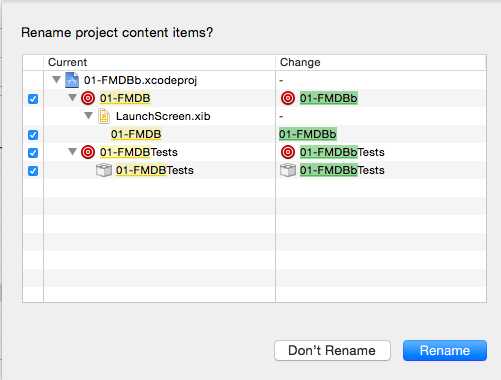The width and height of the screenshot is (501, 380).
Task: Click the 01-FMDBbTests target icon in Change column
Action: pyautogui.click(x=288, y=152)
